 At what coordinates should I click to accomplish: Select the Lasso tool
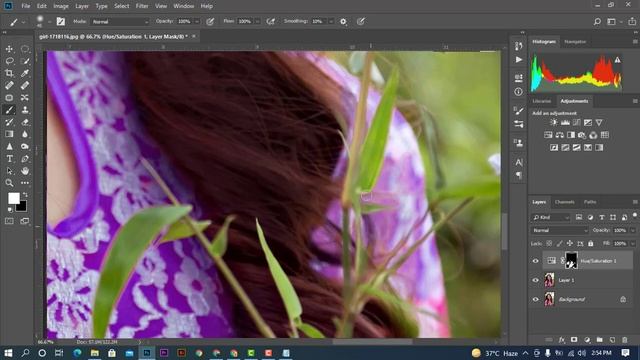[x=9, y=61]
